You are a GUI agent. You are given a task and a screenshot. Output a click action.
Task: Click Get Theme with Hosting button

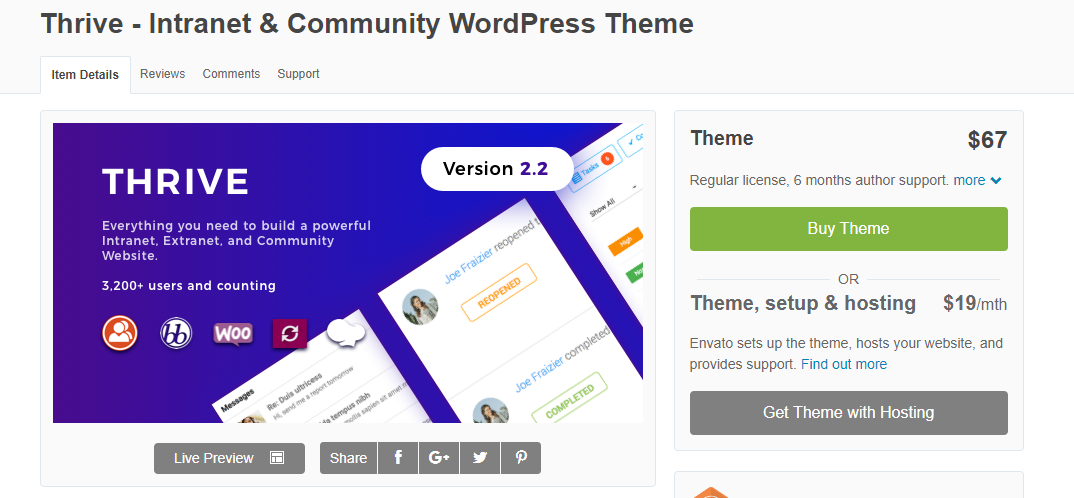pos(849,412)
